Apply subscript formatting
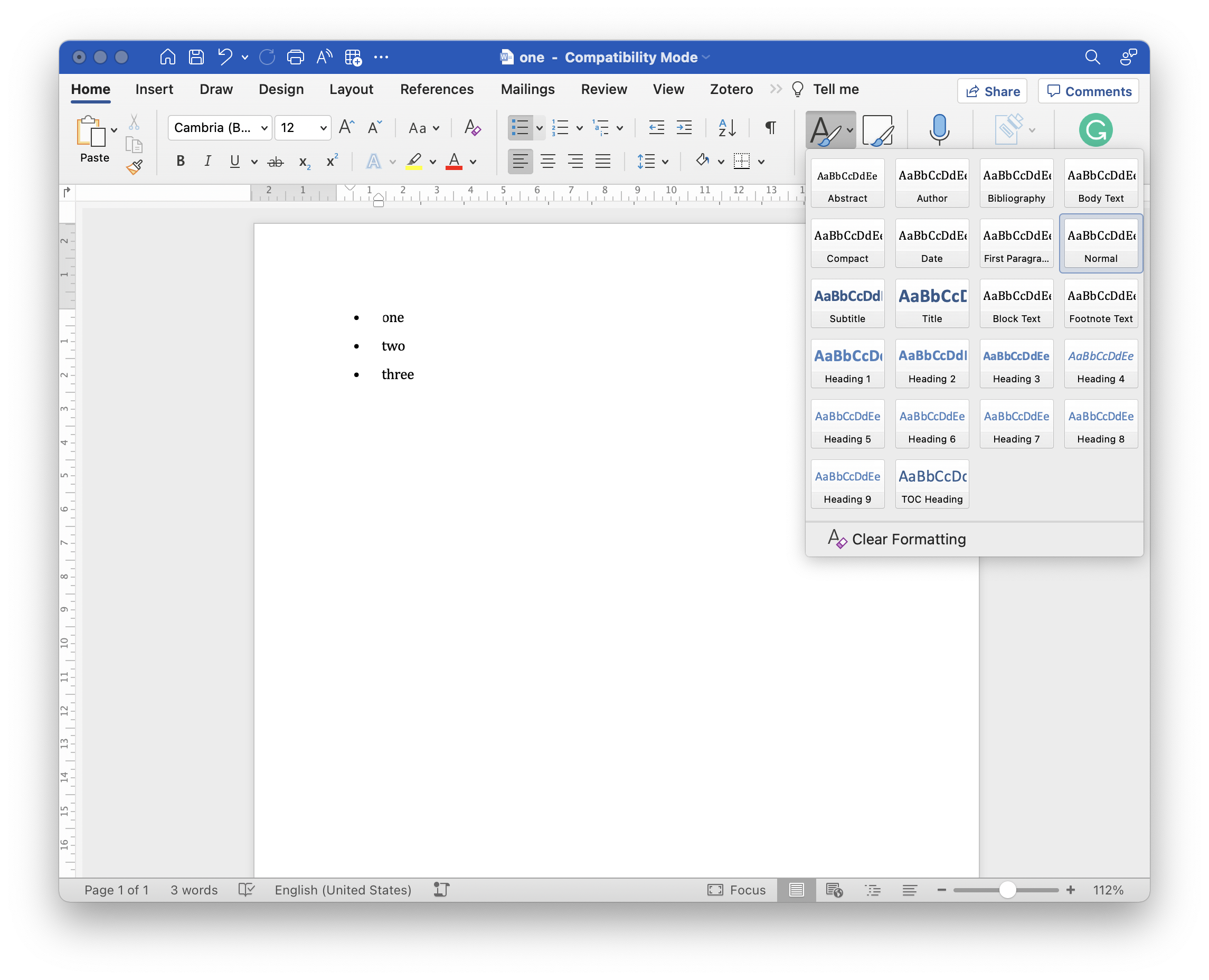 (304, 162)
